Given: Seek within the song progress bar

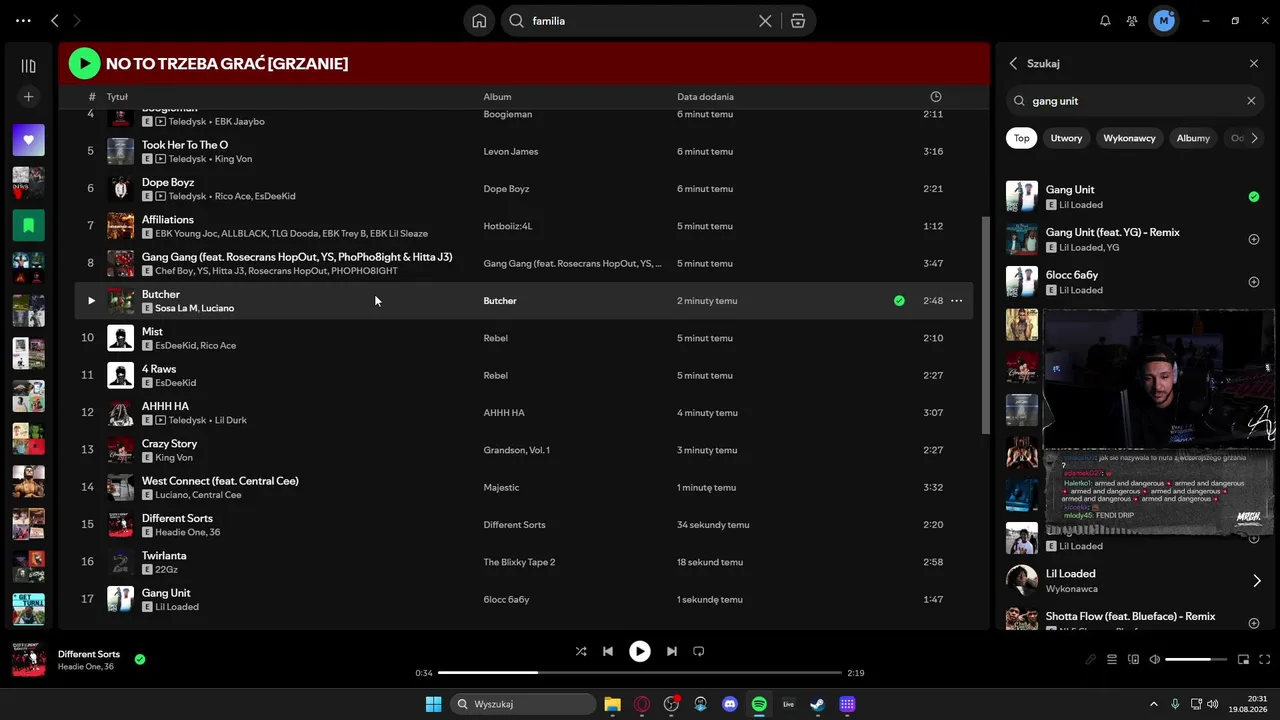Looking at the screenshot, I should 640,673.
